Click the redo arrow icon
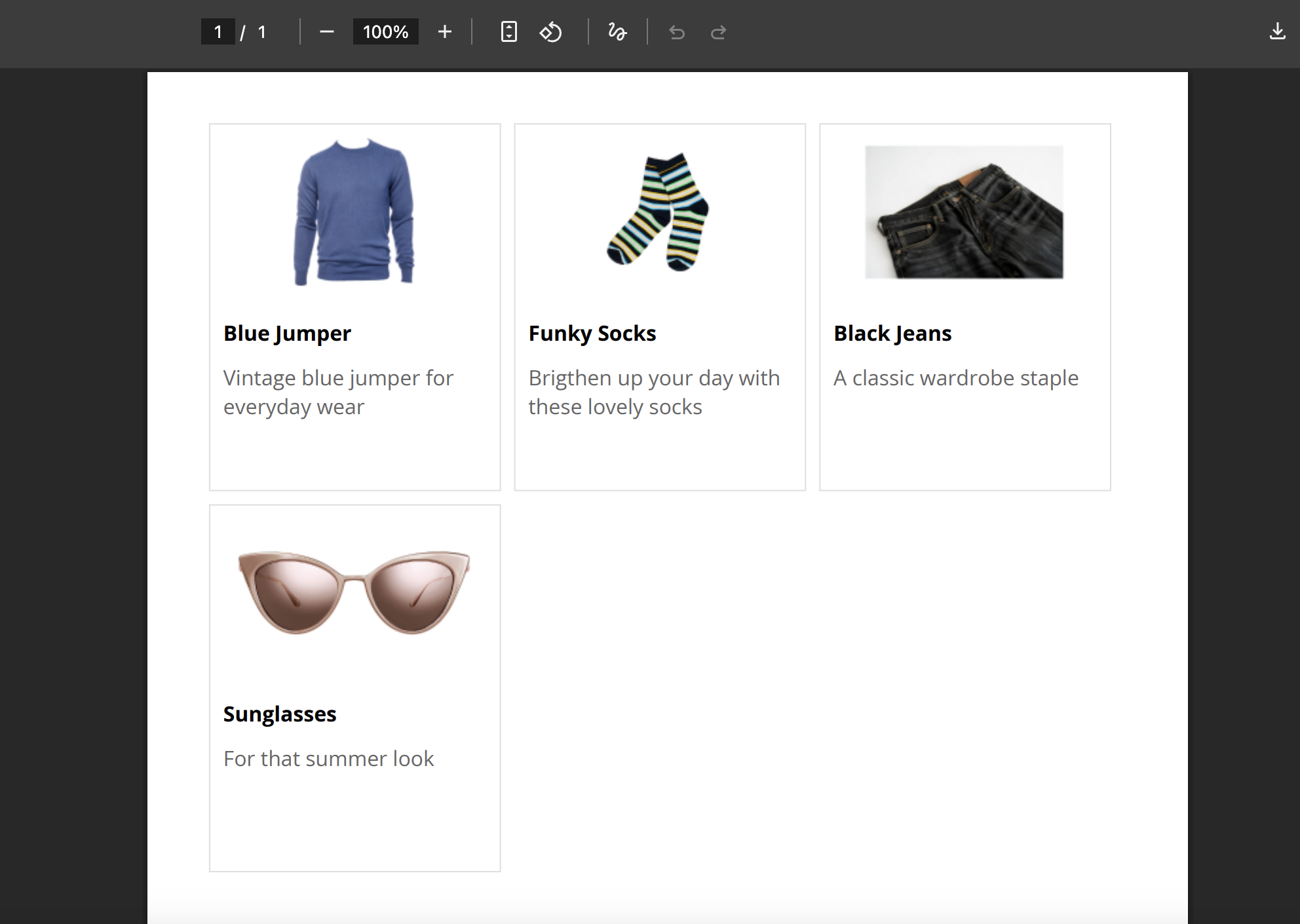 pyautogui.click(x=718, y=32)
